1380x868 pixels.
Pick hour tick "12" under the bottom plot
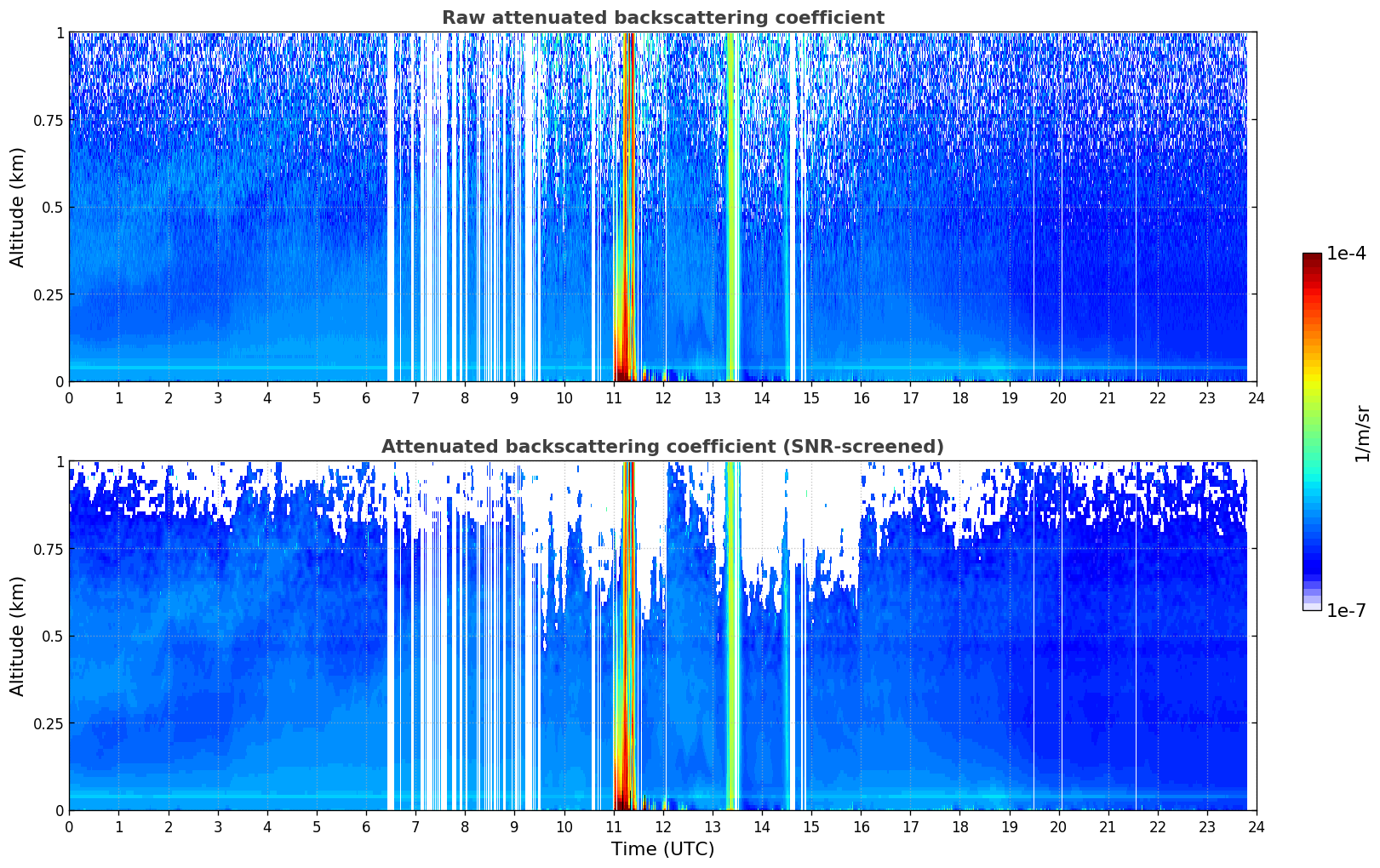[x=662, y=826]
